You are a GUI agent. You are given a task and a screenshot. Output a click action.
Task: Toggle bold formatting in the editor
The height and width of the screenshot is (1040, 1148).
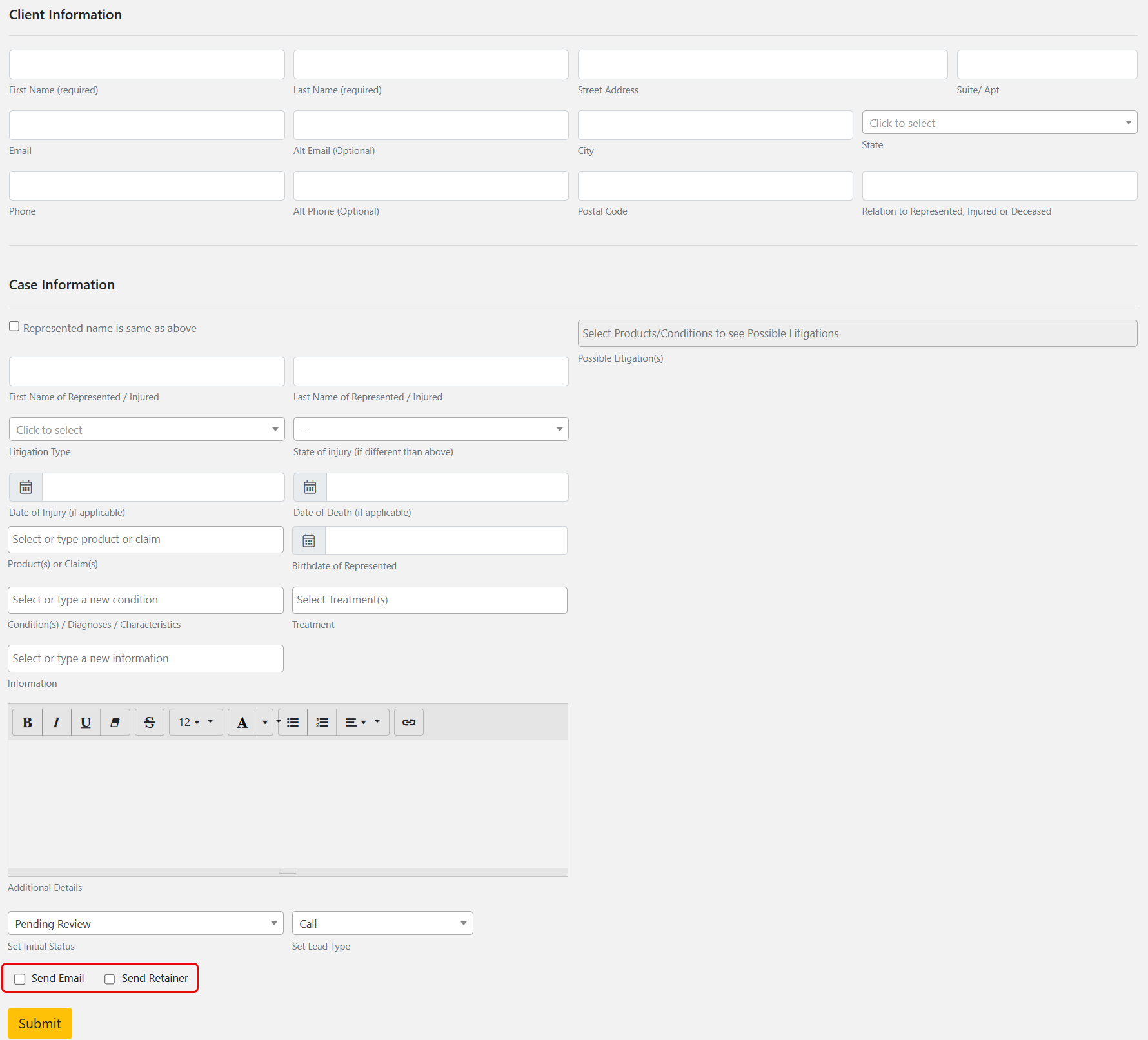pos(27,722)
